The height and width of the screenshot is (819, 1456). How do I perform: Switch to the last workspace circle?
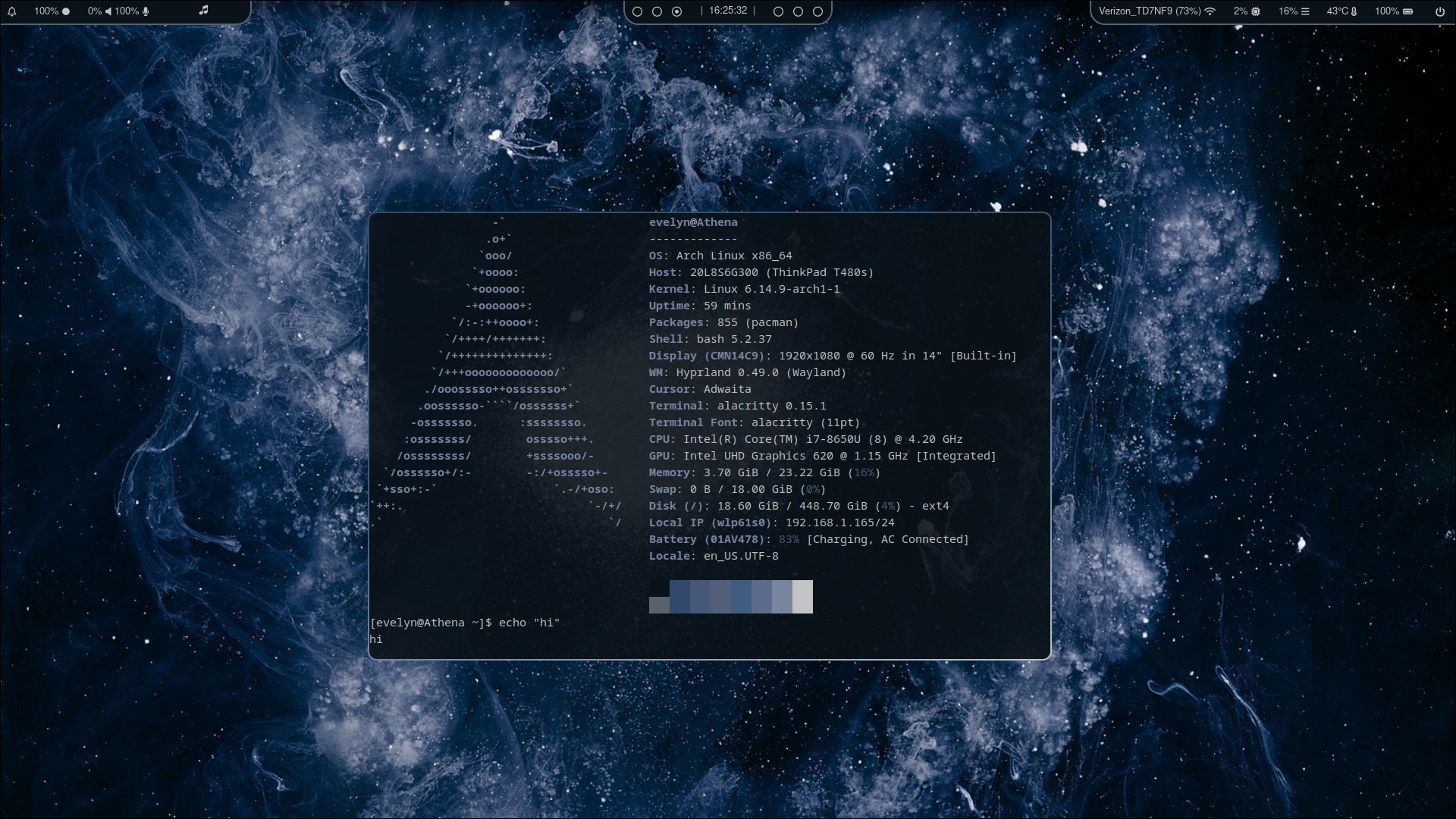(817, 11)
